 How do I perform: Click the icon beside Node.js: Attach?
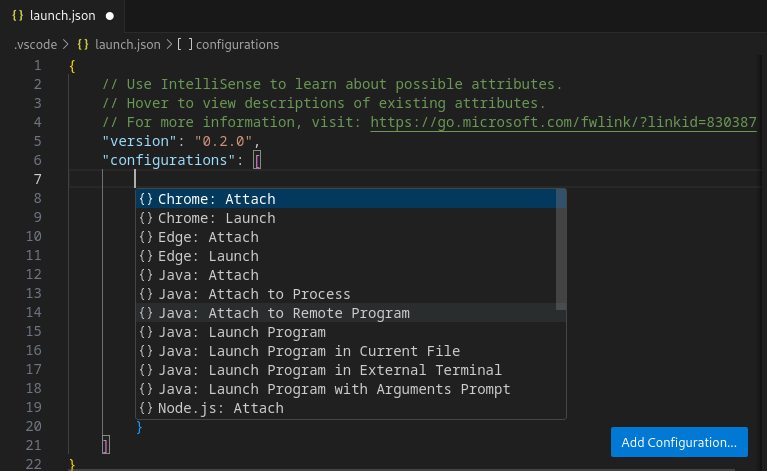point(146,408)
